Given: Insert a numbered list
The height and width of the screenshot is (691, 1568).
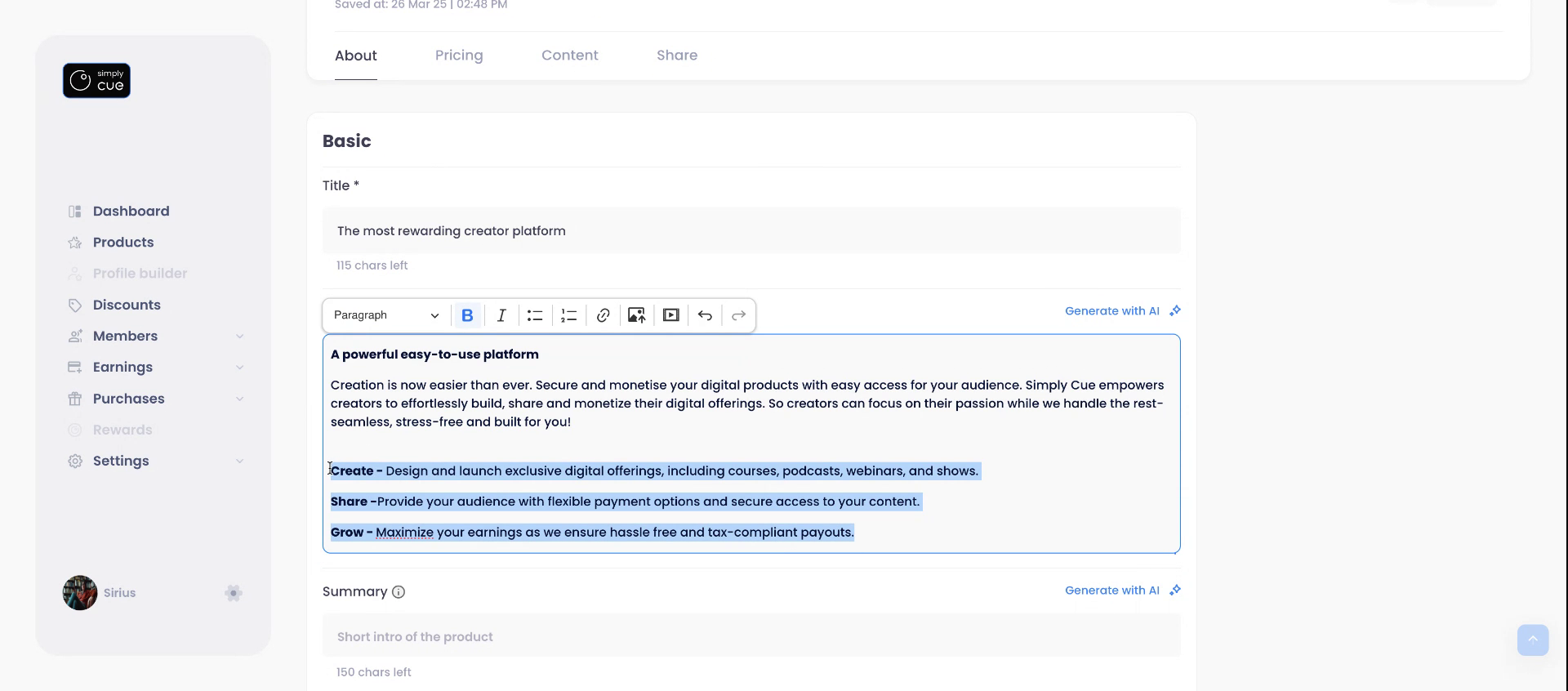Looking at the screenshot, I should pyautogui.click(x=569, y=315).
